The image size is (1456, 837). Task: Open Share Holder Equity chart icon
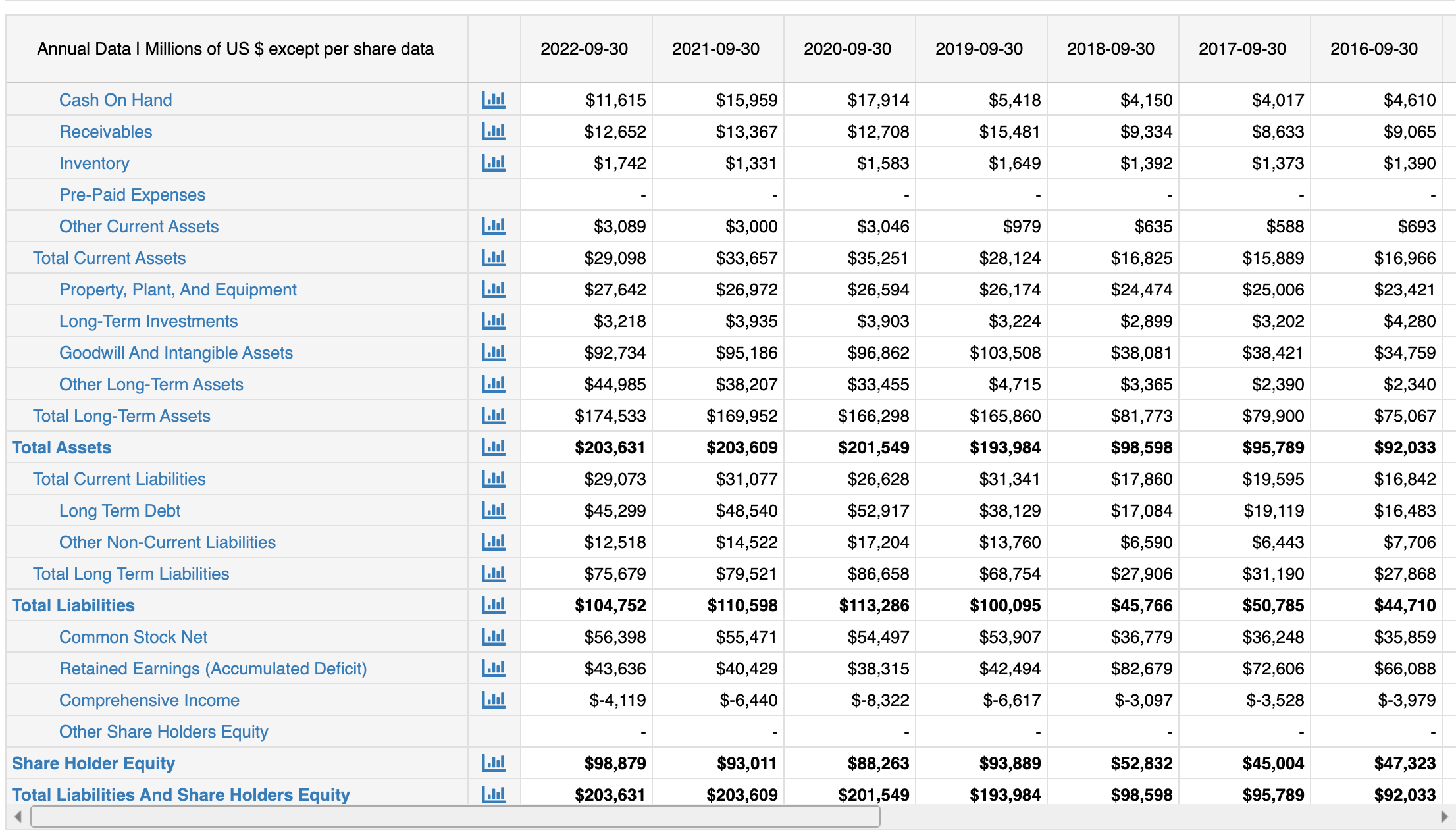[x=493, y=763]
